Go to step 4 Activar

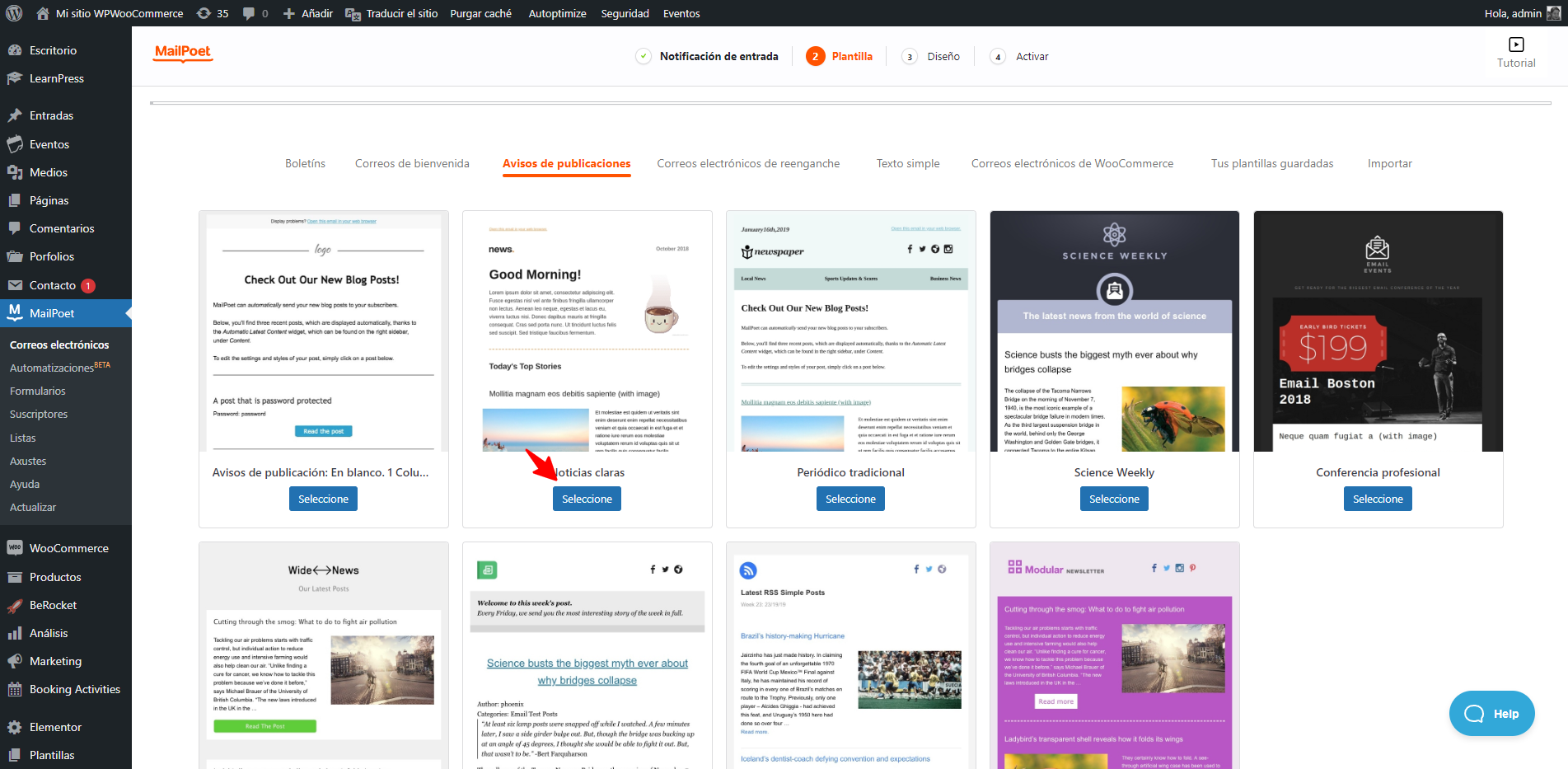tap(1019, 56)
